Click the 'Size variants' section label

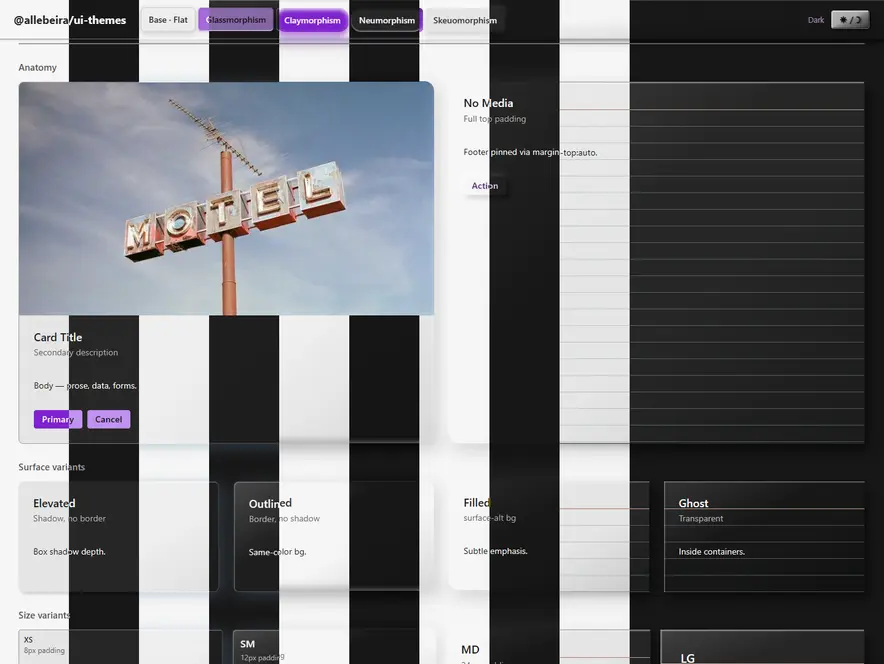(44, 615)
